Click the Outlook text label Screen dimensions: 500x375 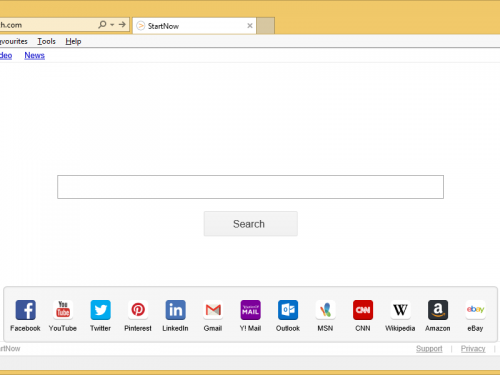(288, 328)
